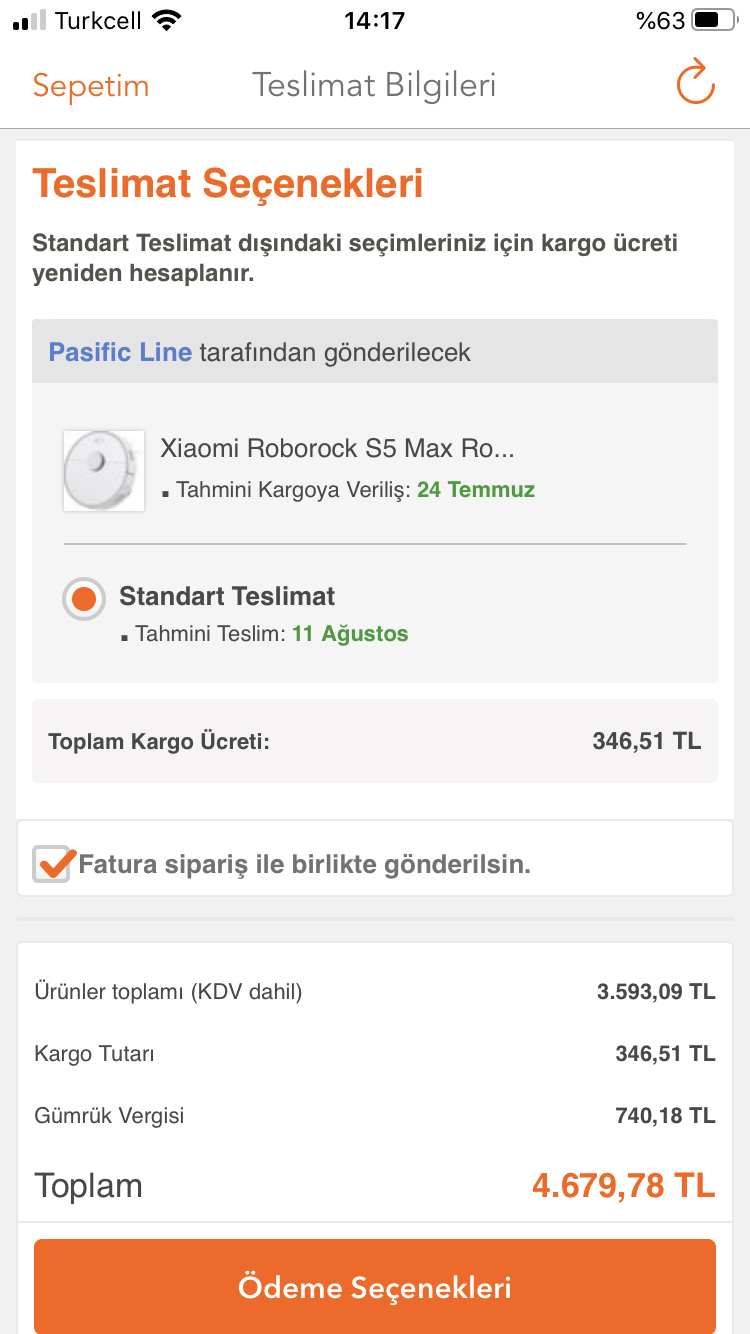Viewport: 750px width, 1334px height.
Task: Tap the Teslimat Seçenekleri heading
Action: pyautogui.click(x=228, y=185)
